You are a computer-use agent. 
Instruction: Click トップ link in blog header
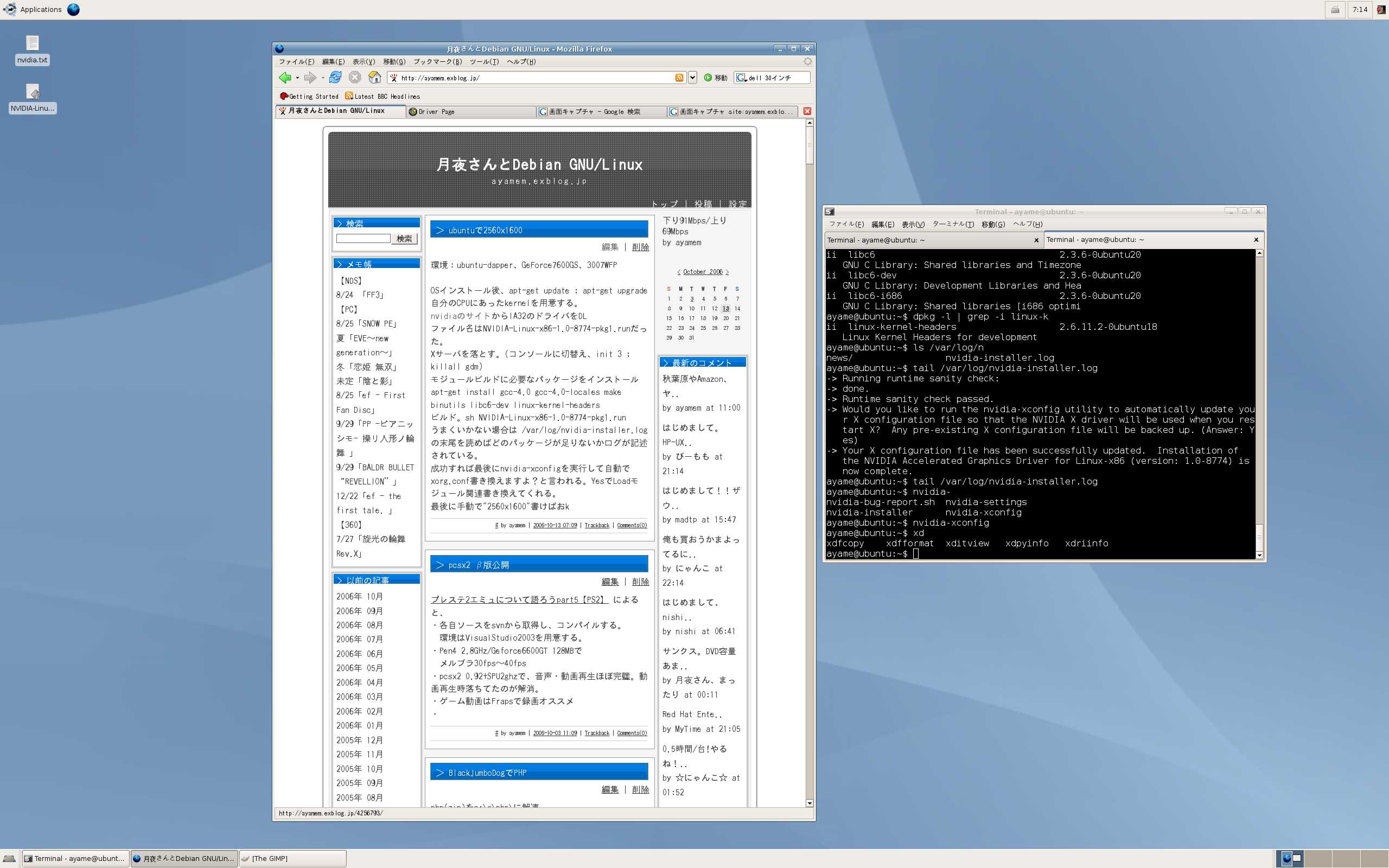click(x=665, y=203)
